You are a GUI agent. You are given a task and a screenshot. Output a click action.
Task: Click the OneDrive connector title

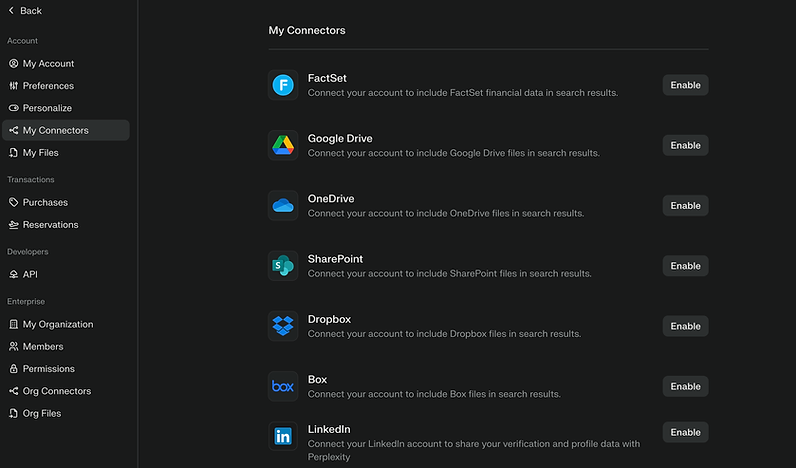pyautogui.click(x=331, y=199)
